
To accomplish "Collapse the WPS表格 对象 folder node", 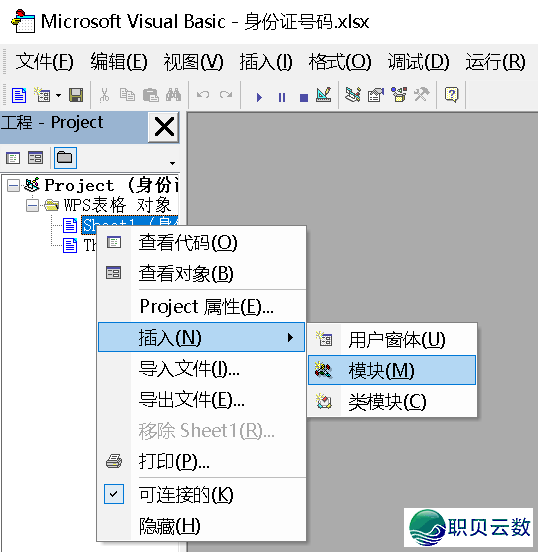I will click(x=32, y=206).
